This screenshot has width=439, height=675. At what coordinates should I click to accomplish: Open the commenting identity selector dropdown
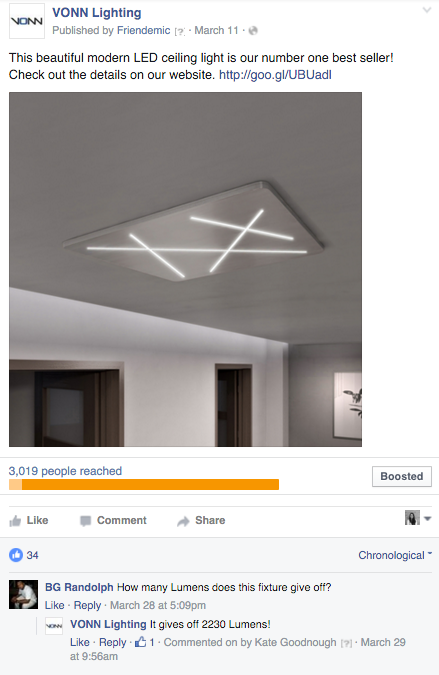click(x=417, y=518)
